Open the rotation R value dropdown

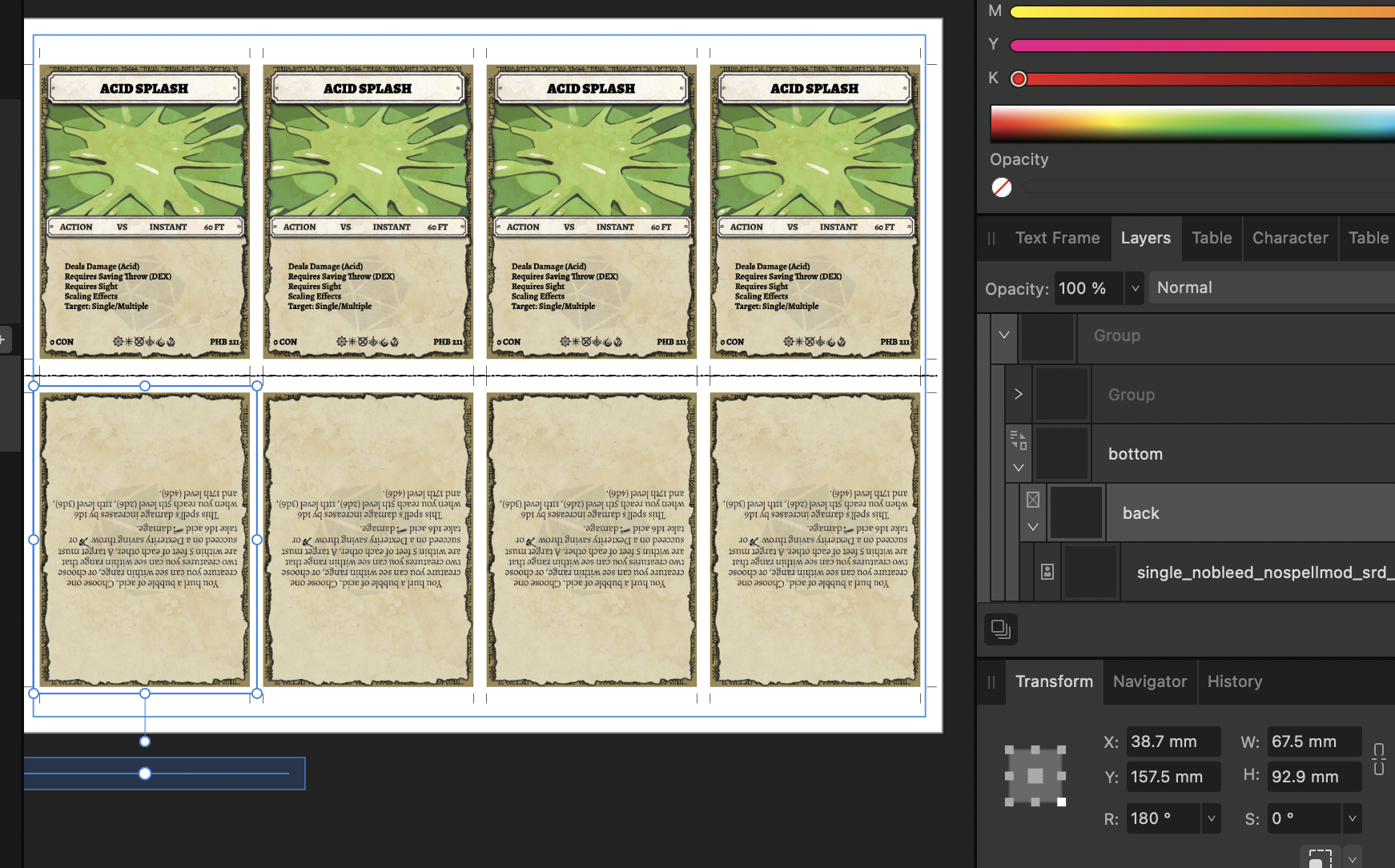coord(1211,818)
